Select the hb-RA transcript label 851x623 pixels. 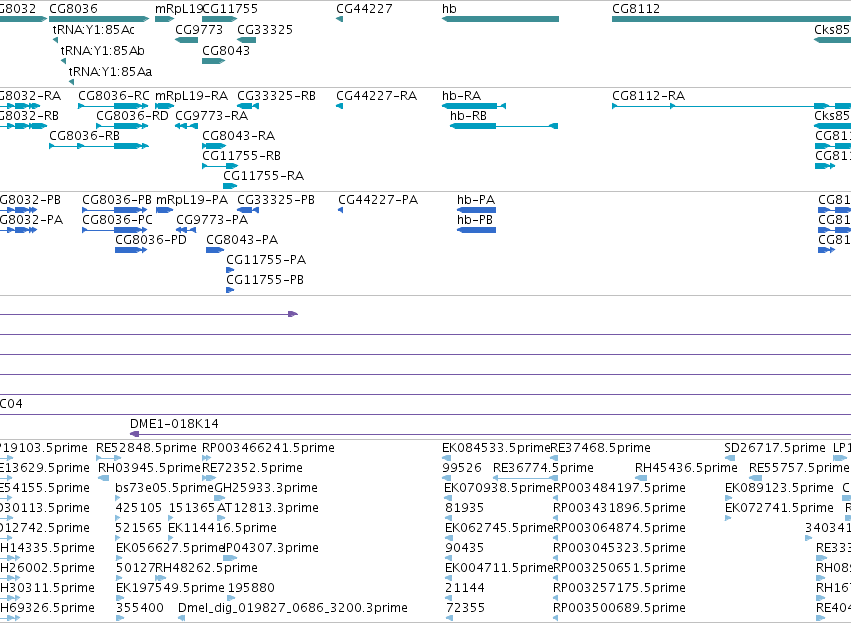click(461, 96)
